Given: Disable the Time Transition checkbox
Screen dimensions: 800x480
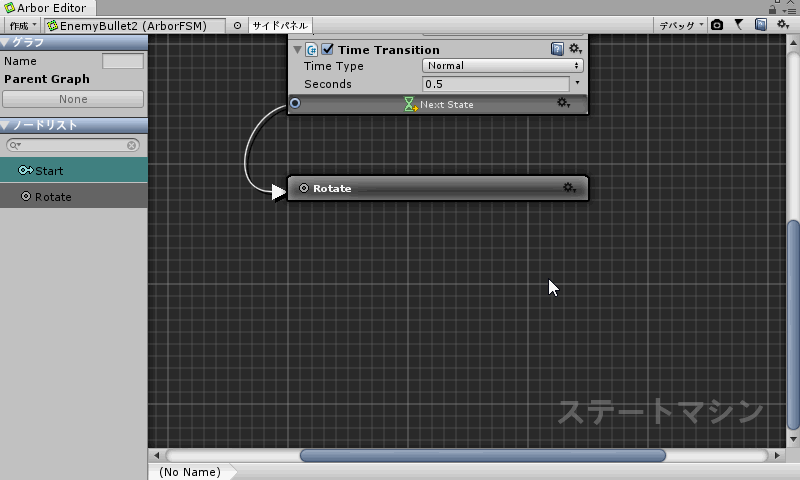Looking at the screenshot, I should point(328,49).
